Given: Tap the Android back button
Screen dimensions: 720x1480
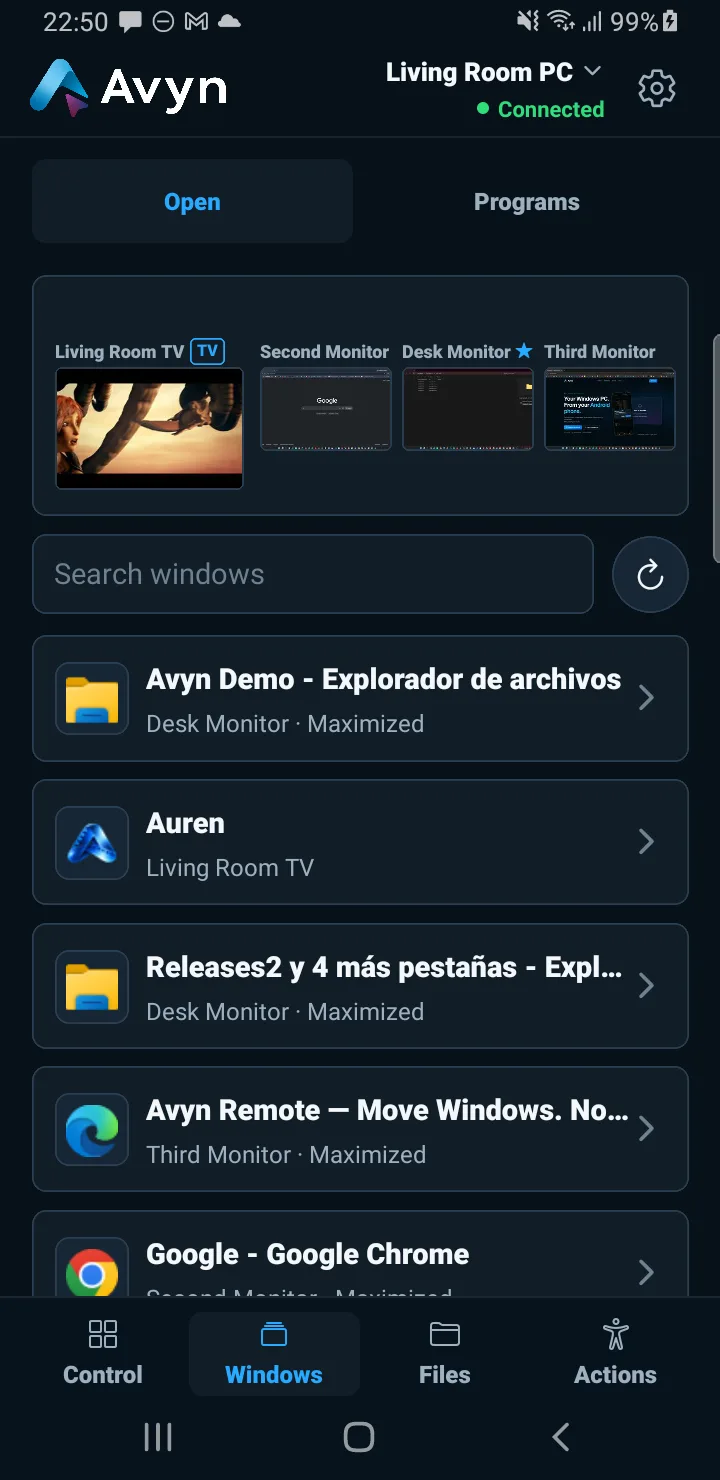Looking at the screenshot, I should (x=561, y=1437).
